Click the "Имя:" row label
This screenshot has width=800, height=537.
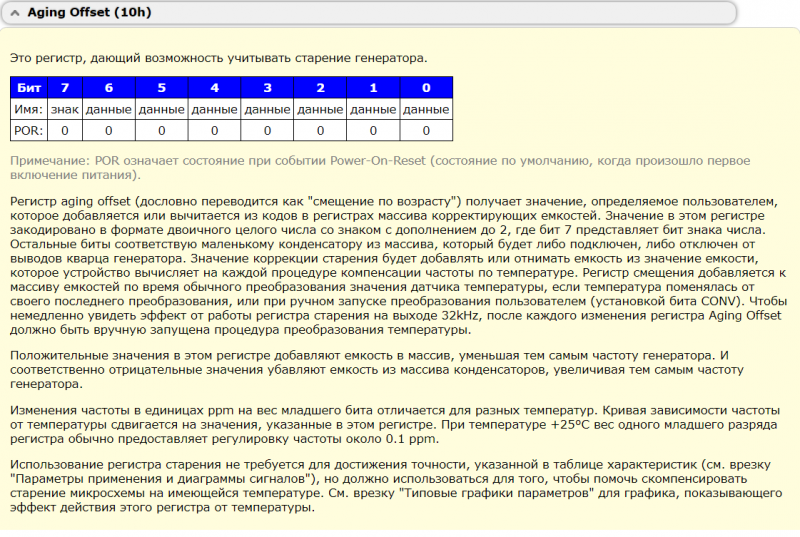29,109
